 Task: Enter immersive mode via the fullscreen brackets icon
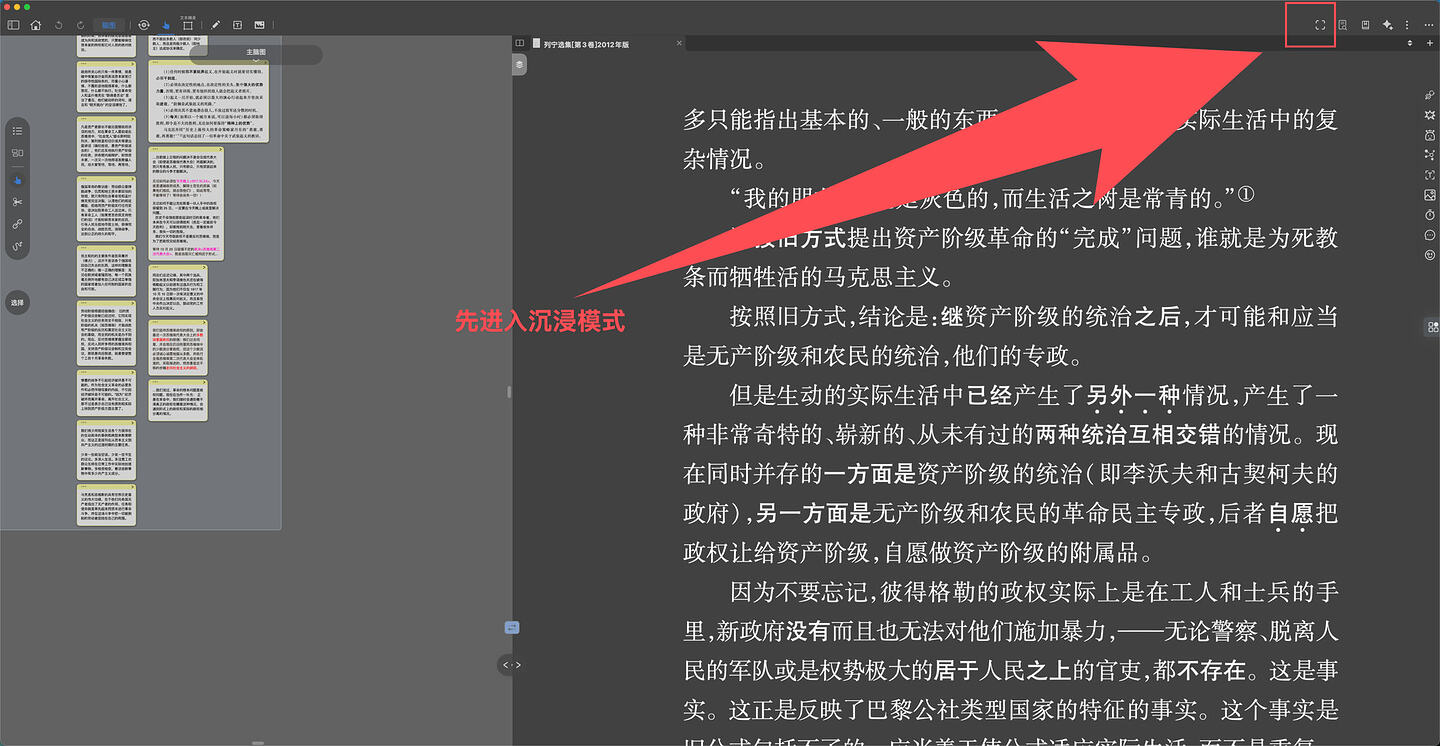point(1320,25)
